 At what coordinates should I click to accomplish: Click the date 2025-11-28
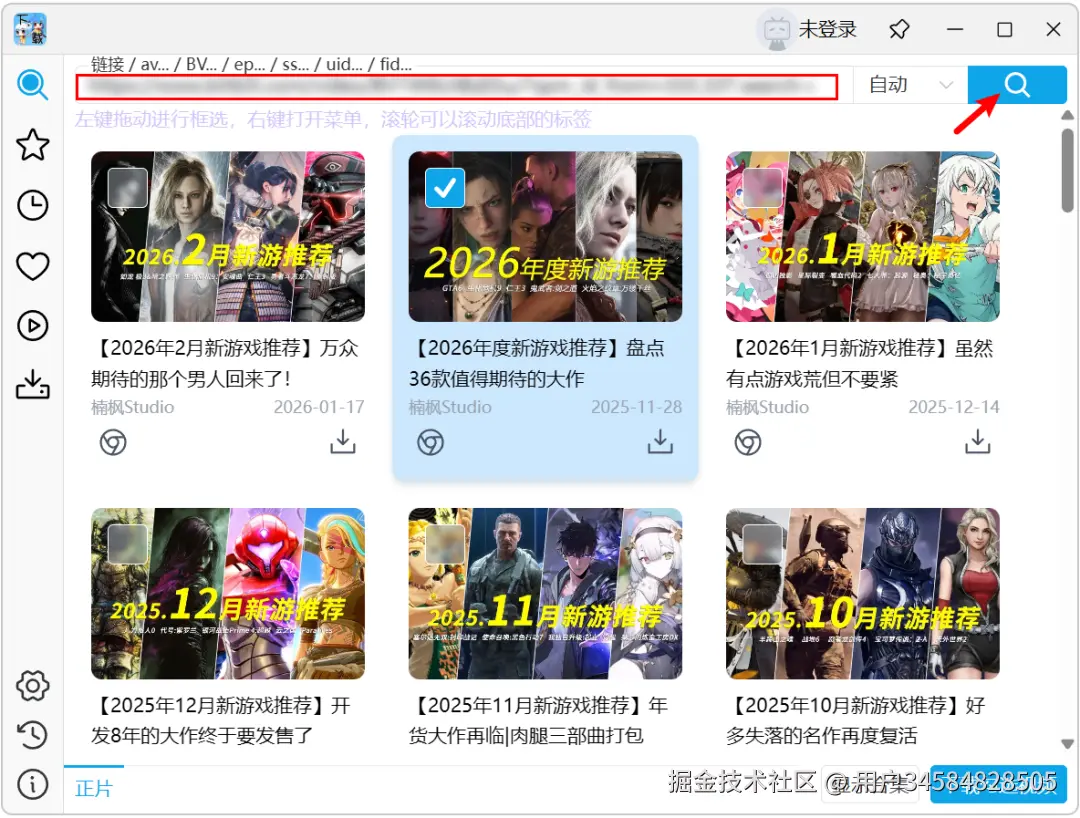636,407
